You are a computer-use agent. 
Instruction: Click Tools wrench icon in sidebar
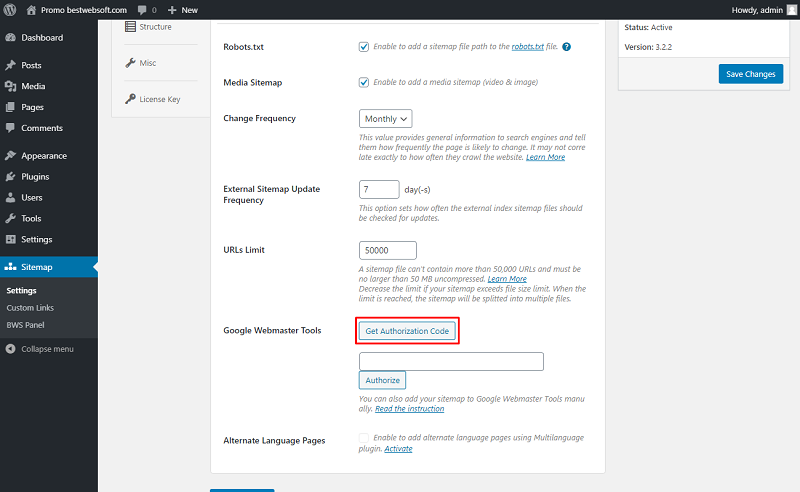[x=10, y=218]
